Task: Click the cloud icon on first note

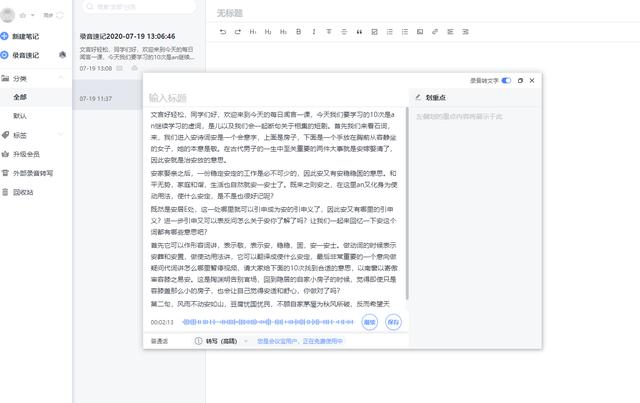Action: (x=134, y=68)
